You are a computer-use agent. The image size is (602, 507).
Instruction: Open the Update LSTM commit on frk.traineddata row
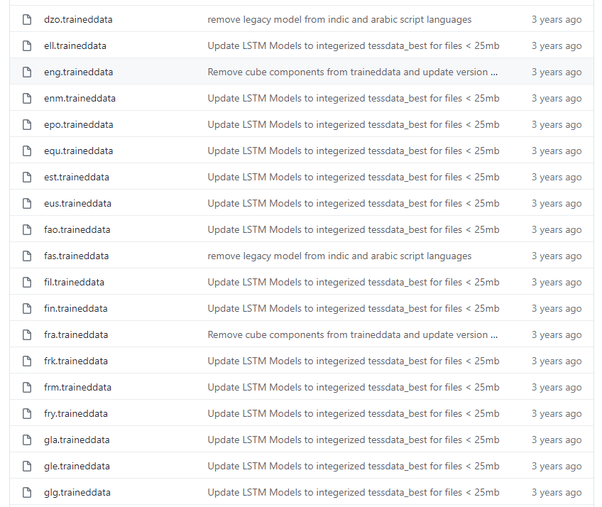coord(353,361)
